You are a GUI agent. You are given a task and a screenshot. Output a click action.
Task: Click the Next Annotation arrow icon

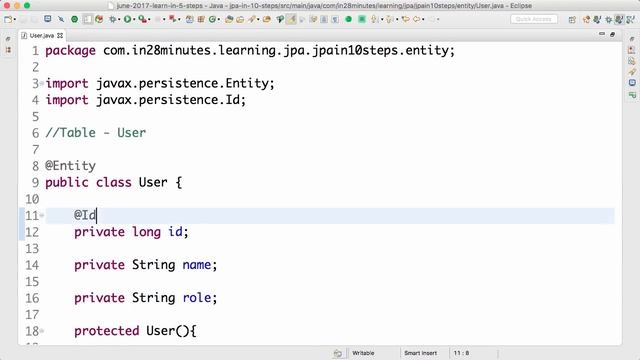(x=374, y=19)
